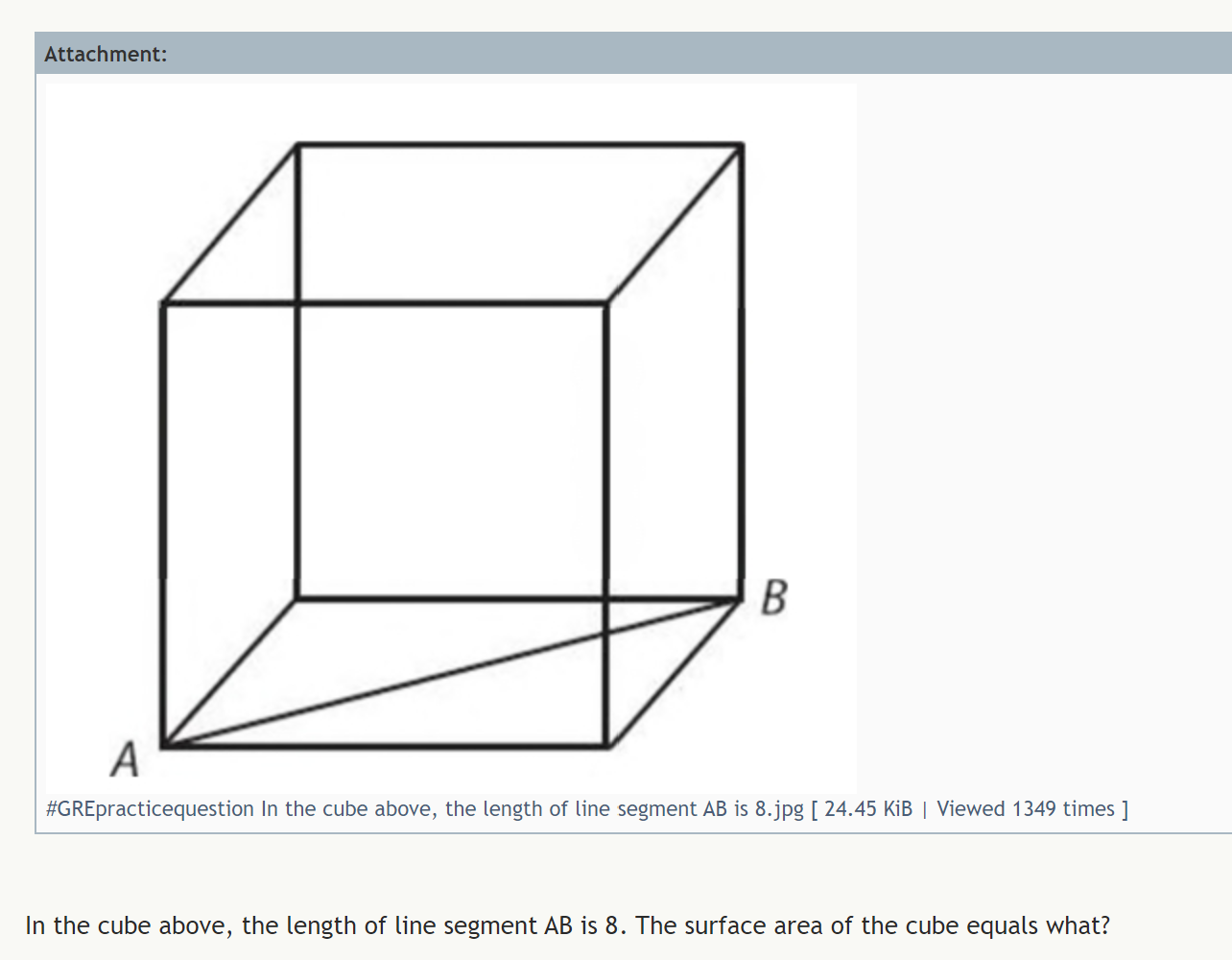Click the letter A vertex label
1232x960 pixels.
point(125,758)
